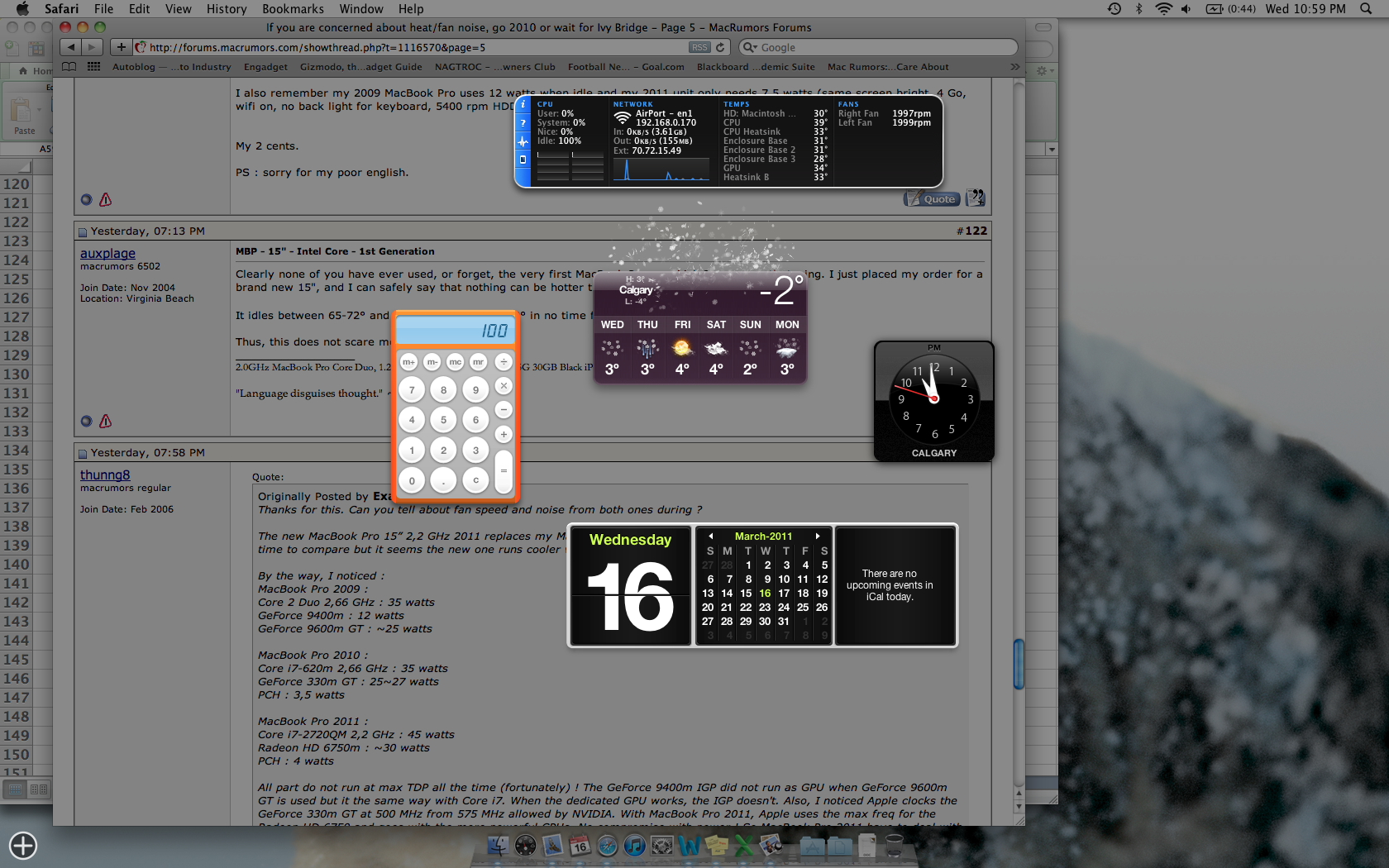This screenshot has width=1389, height=868.
Task: Open the Apple menu
Action: click(22, 9)
